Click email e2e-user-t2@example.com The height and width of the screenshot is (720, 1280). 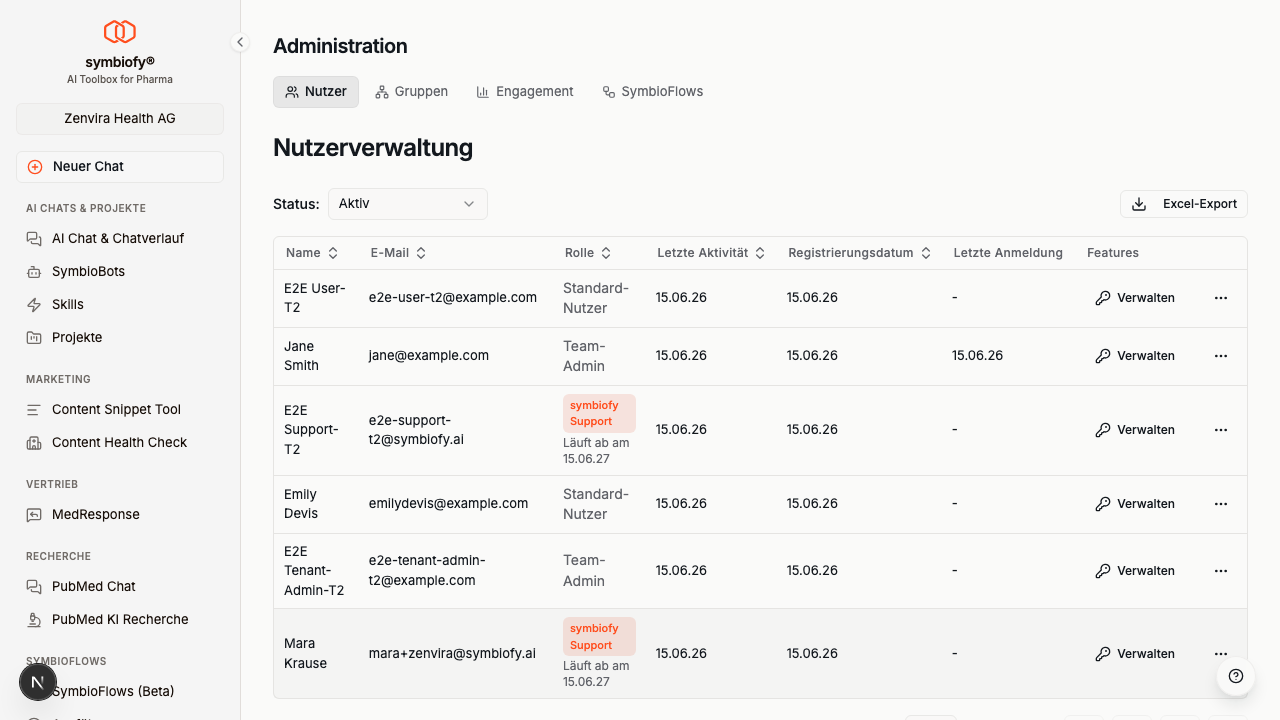pyautogui.click(x=453, y=298)
